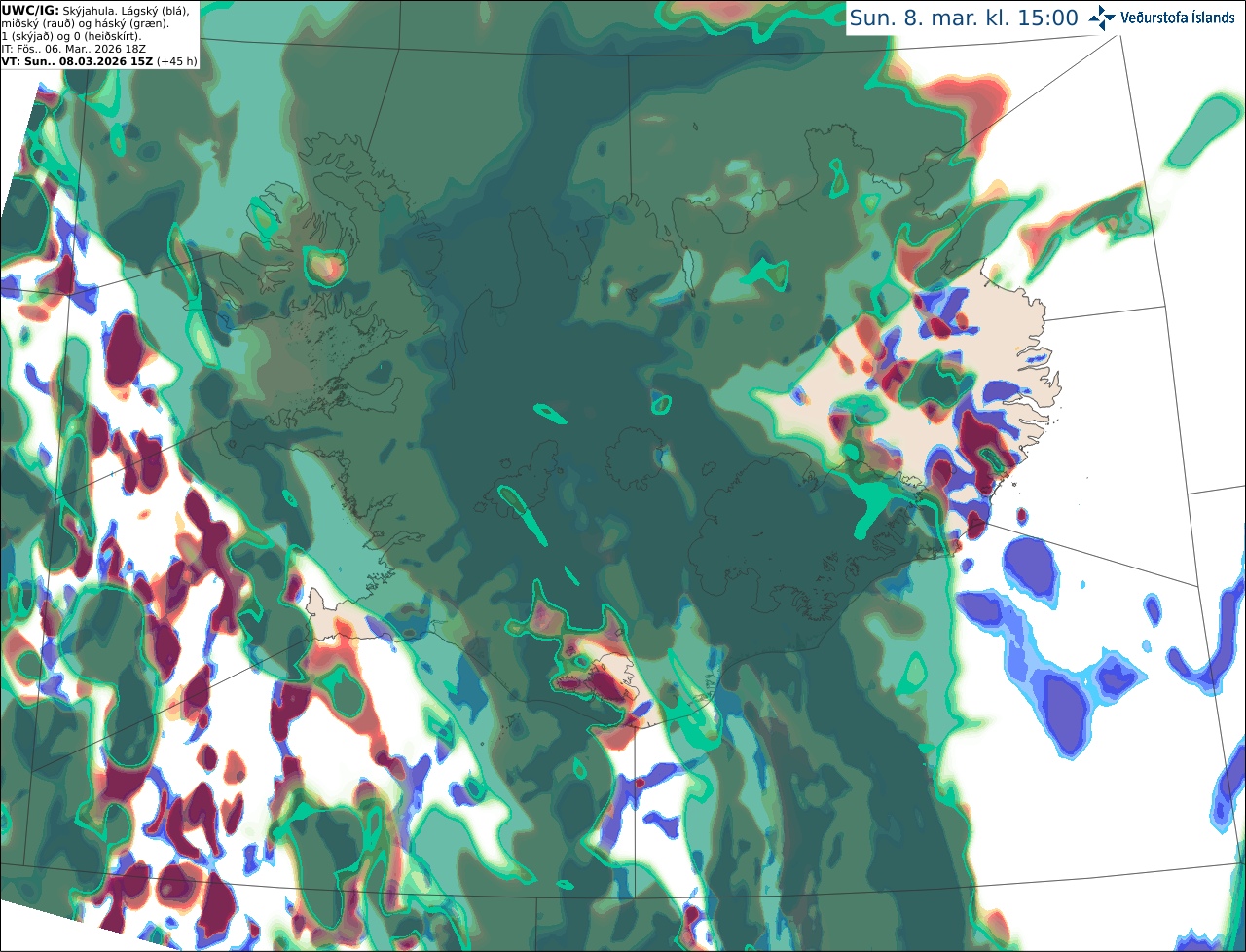
Task: Select the "Sun. 8. mar. kl. 15:00" date label
Action: 964,18
